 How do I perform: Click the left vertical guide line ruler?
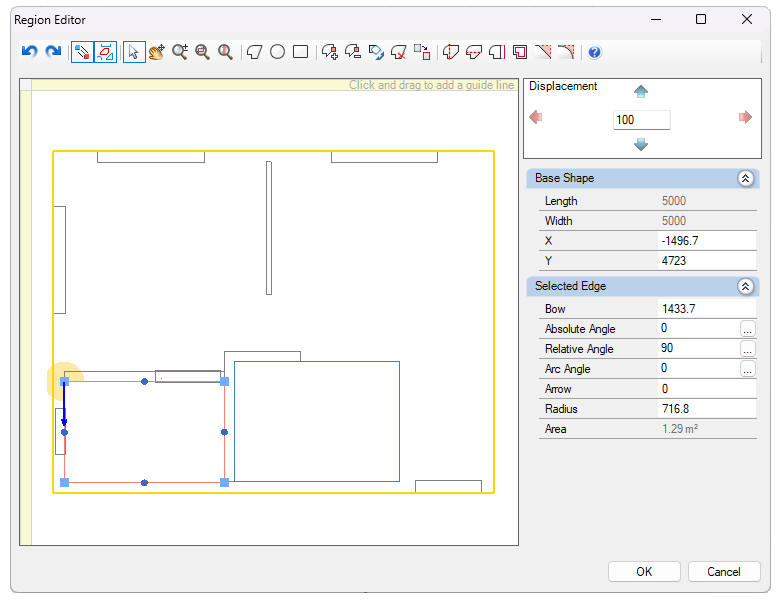[x=26, y=317]
